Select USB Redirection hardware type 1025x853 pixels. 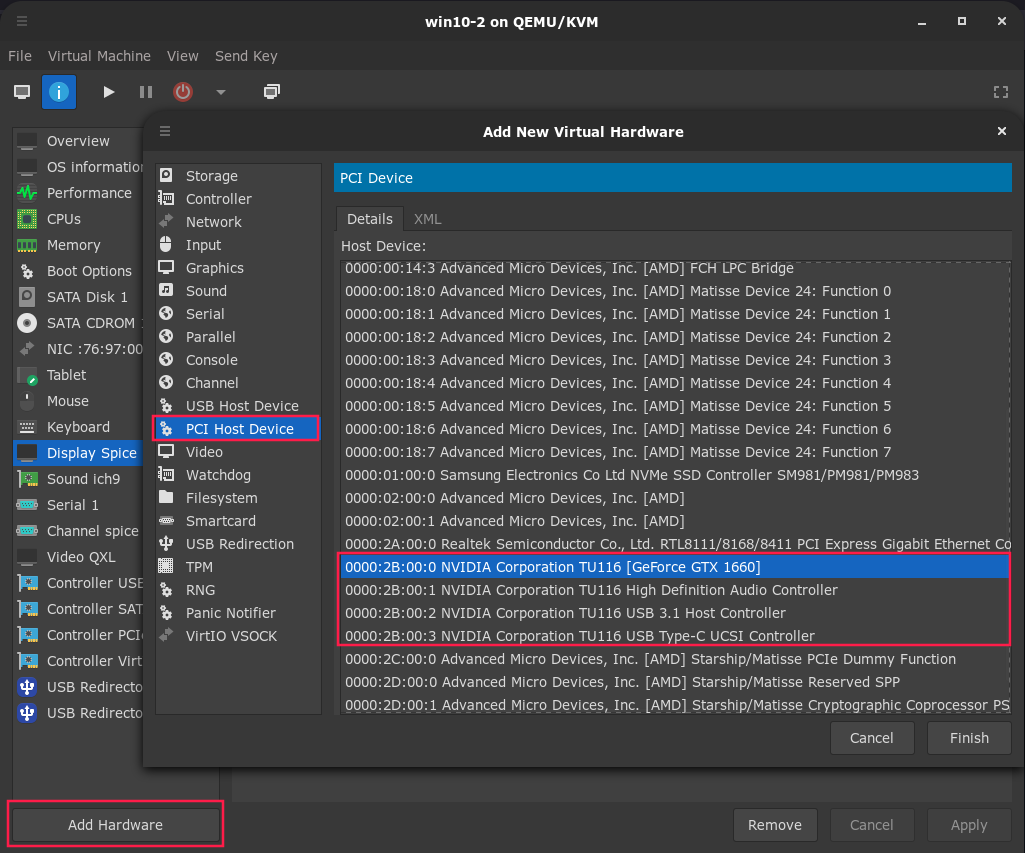tap(239, 544)
